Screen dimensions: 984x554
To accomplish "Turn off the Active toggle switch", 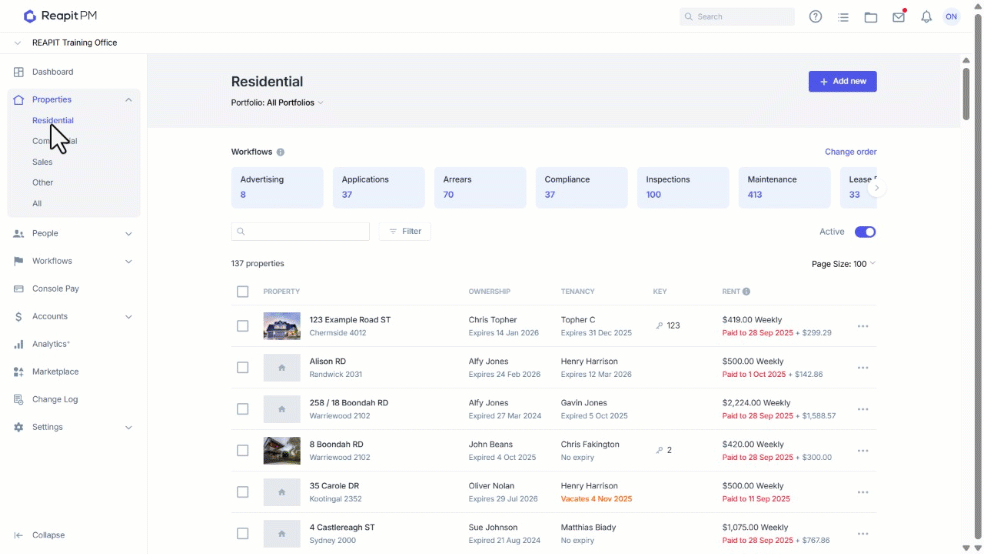I will coord(865,232).
